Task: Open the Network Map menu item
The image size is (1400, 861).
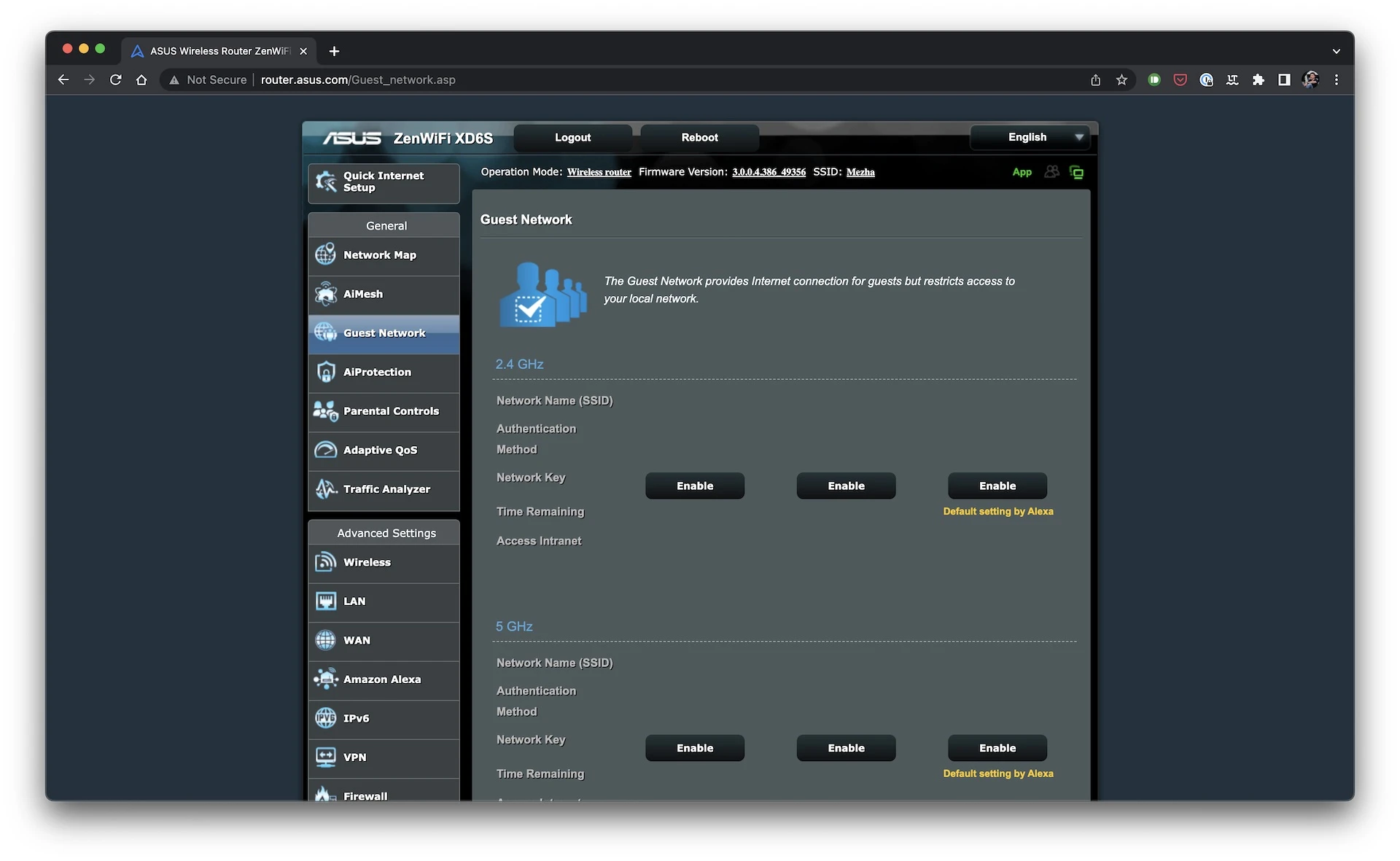Action: click(x=384, y=255)
